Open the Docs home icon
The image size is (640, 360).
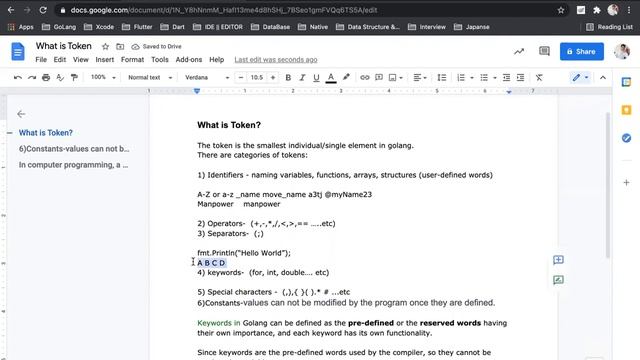18,51
